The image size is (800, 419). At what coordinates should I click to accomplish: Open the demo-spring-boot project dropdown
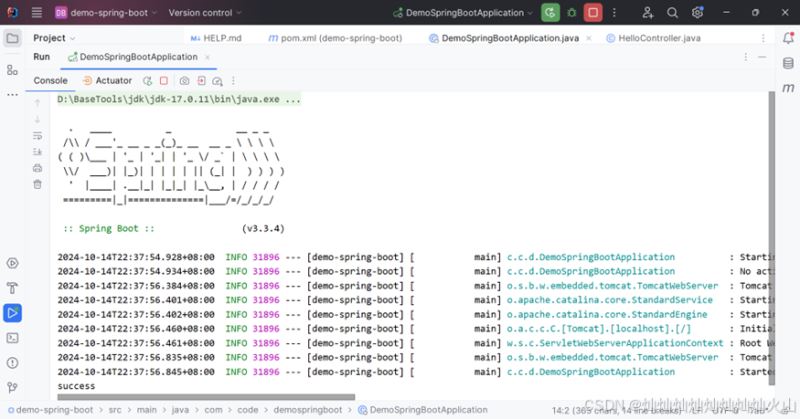[106, 13]
